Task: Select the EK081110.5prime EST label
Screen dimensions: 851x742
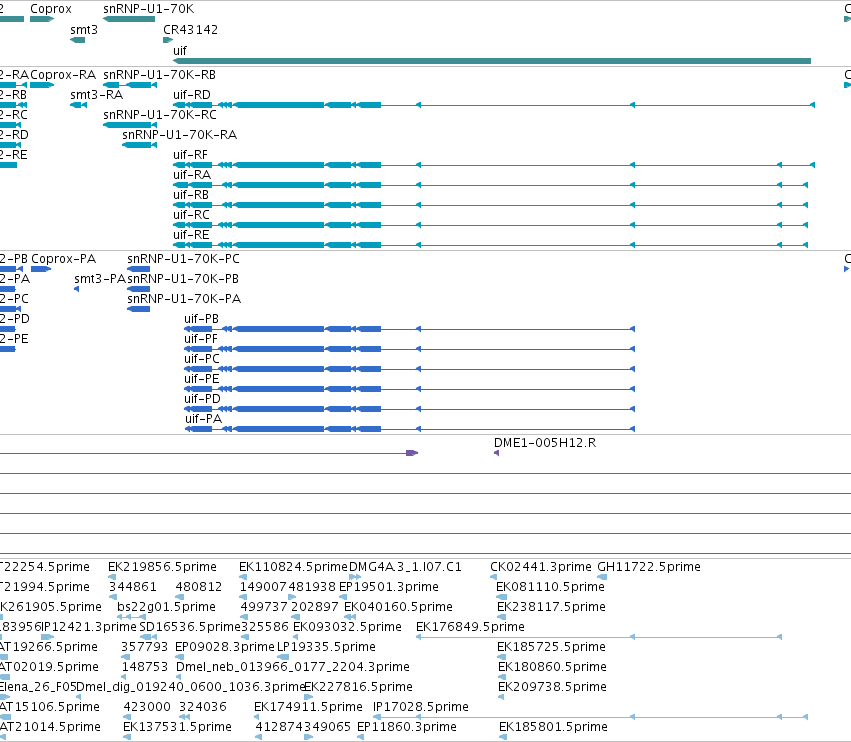Action: point(550,587)
